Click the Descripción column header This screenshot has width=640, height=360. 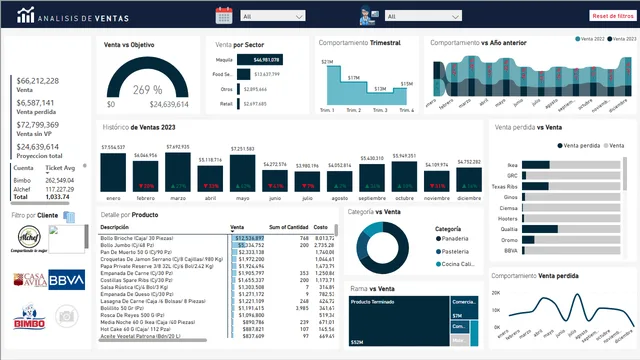(x=115, y=227)
